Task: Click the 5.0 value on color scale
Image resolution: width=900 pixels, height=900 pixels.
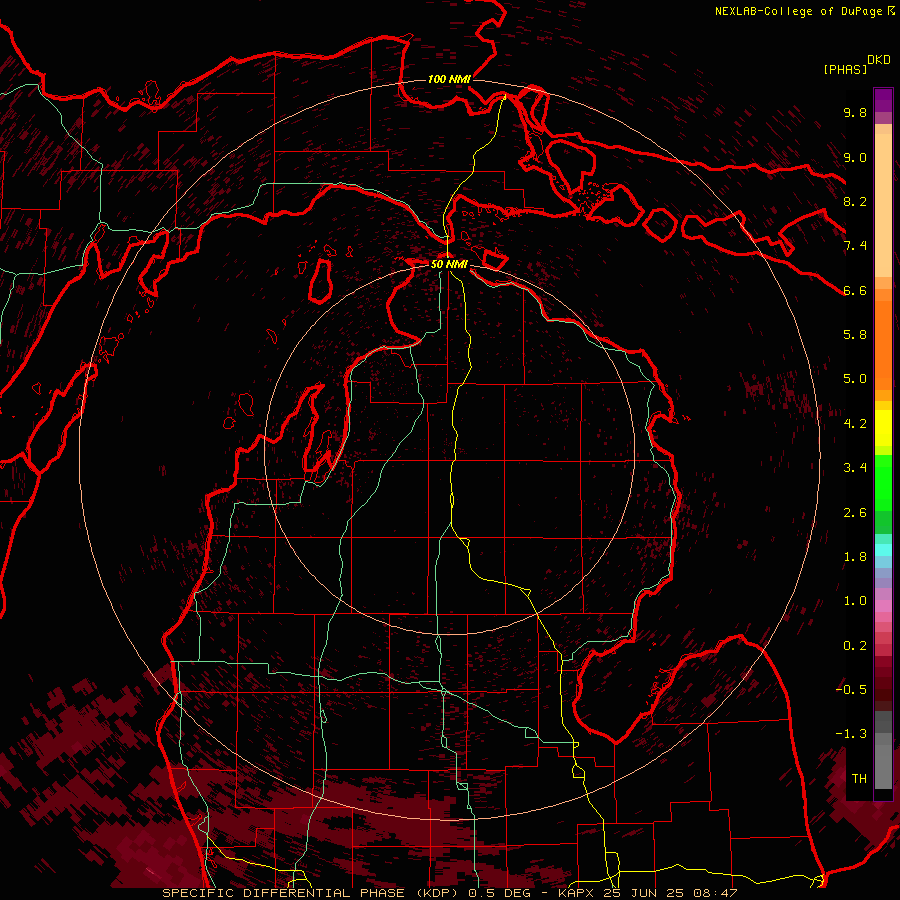Action: pos(855,379)
